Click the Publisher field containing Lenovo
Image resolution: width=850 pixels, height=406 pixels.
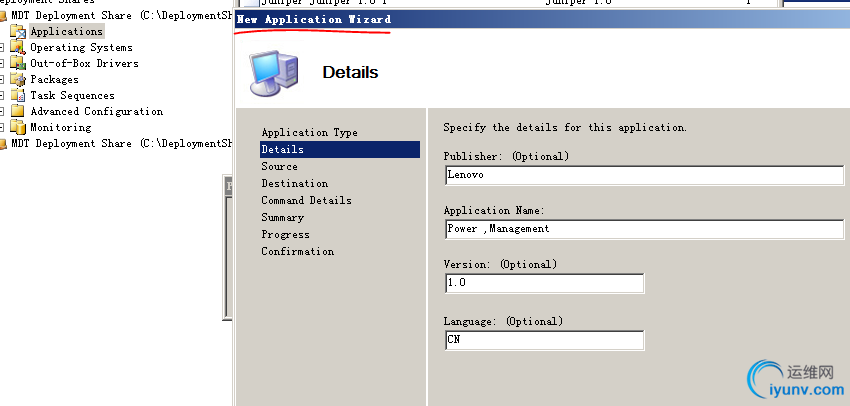point(645,175)
